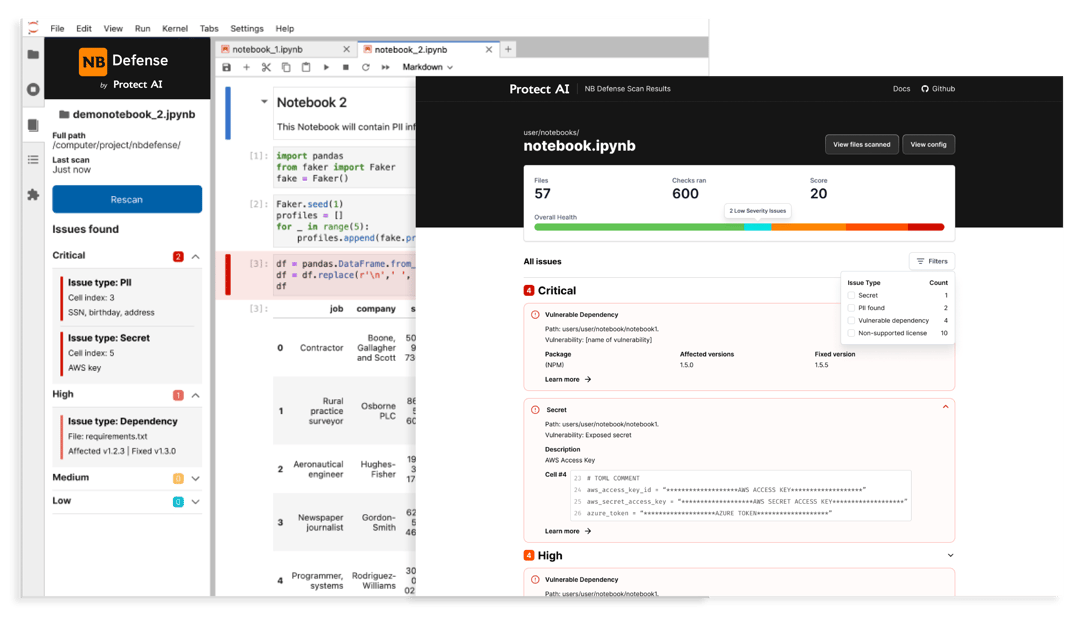Expand the Medium issues section
Screen dimensions: 1080x617
pos(196,478)
